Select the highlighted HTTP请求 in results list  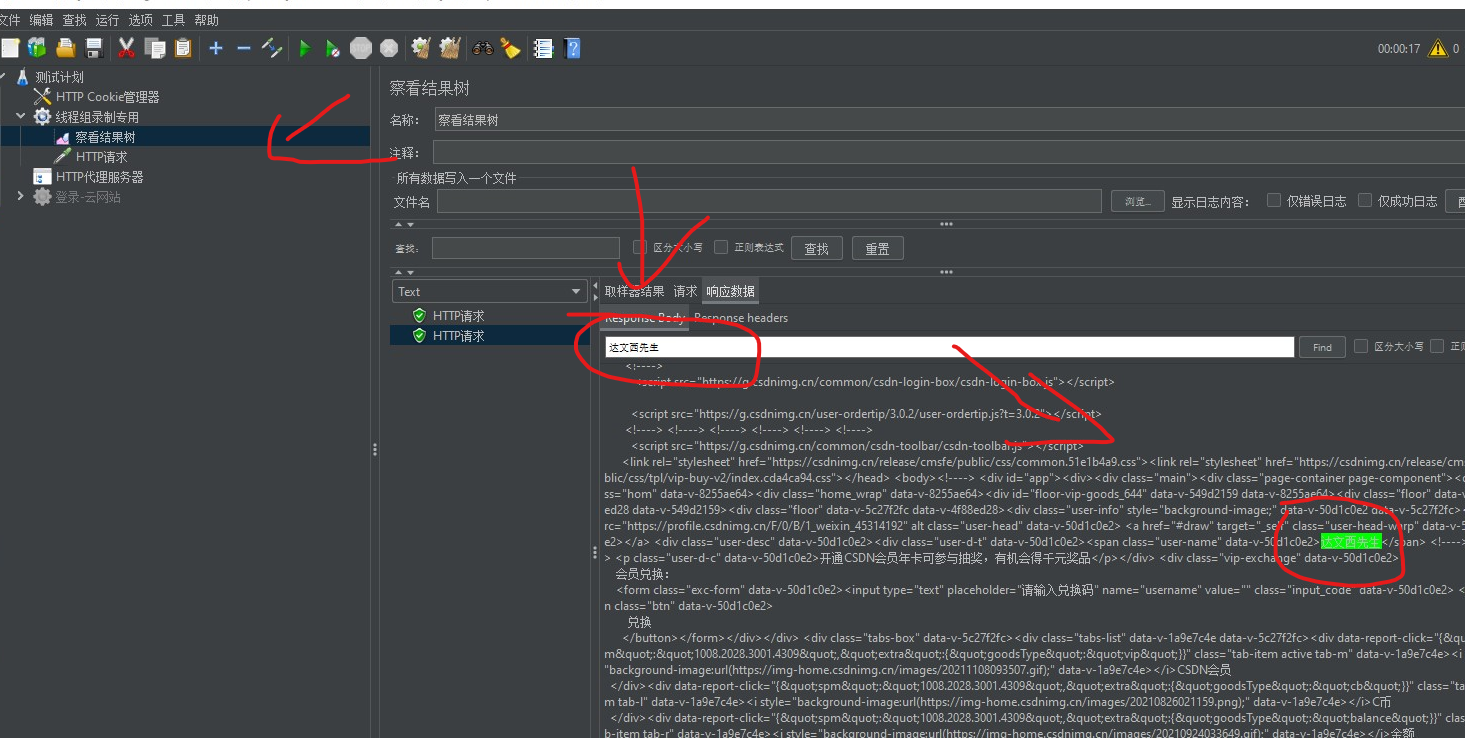458,336
